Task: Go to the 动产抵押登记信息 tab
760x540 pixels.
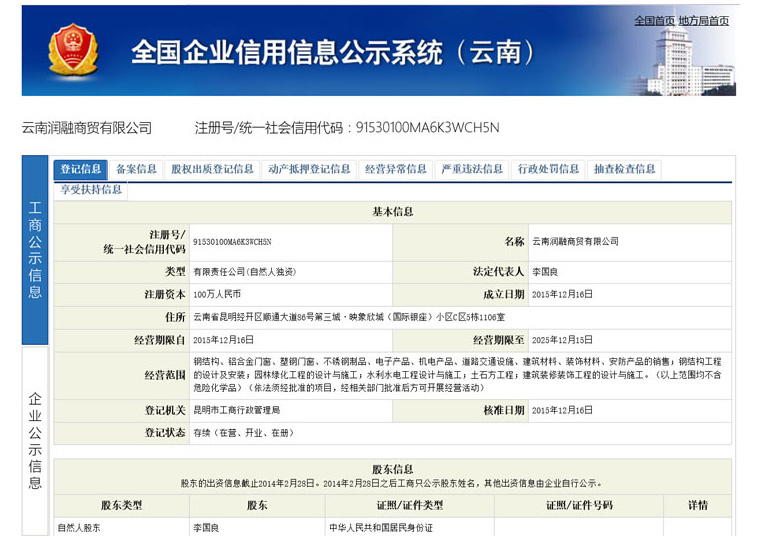Action: (x=309, y=169)
